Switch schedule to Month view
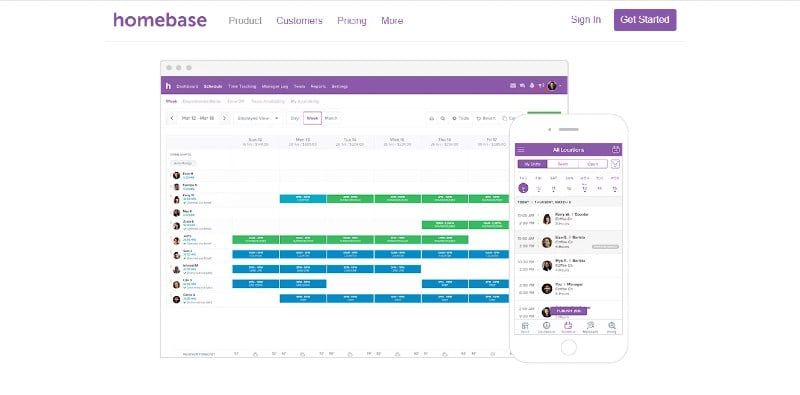Image resolution: width=800 pixels, height=395 pixels. coord(331,118)
